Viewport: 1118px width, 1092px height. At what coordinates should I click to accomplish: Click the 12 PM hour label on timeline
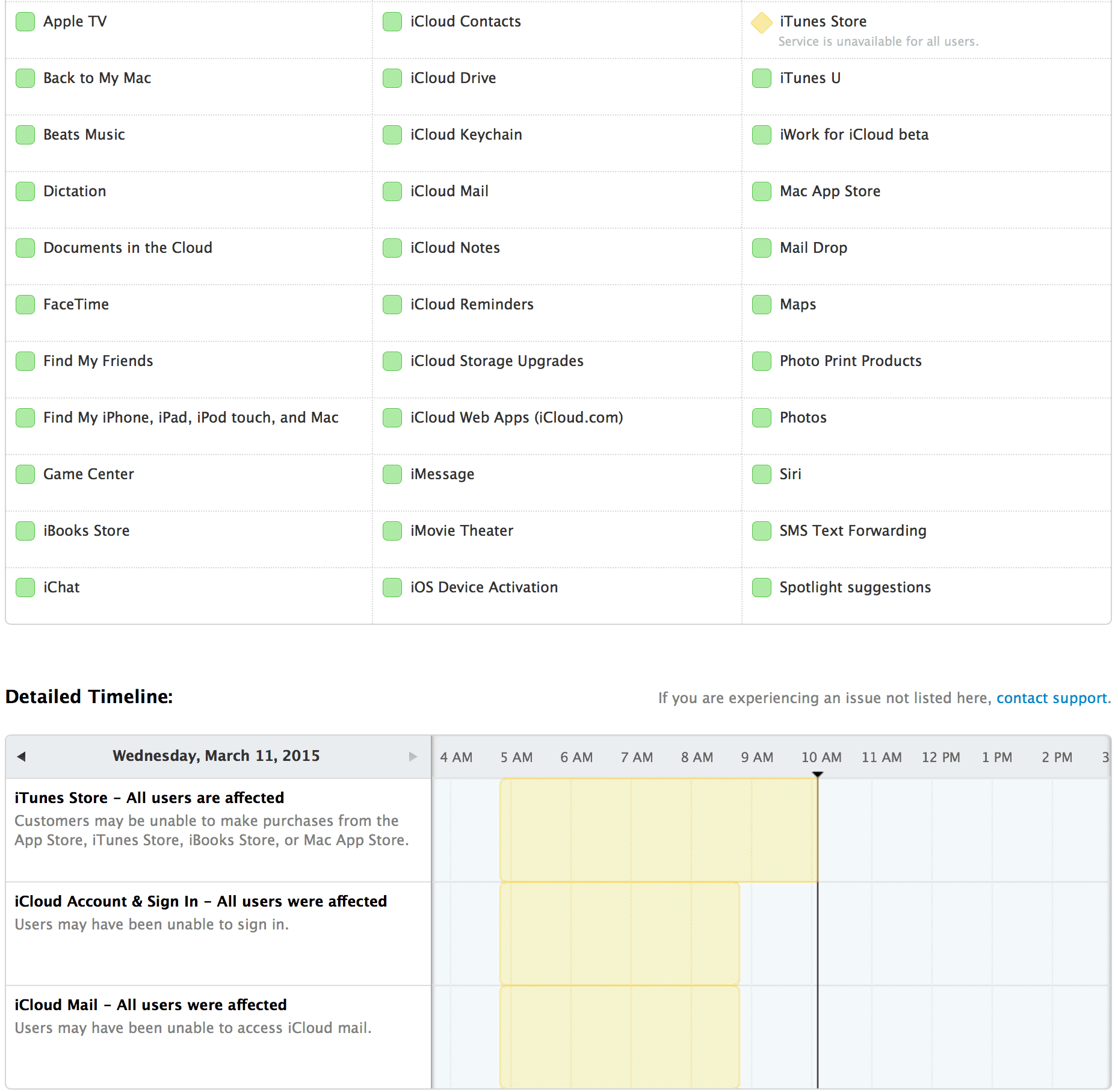pos(941,757)
